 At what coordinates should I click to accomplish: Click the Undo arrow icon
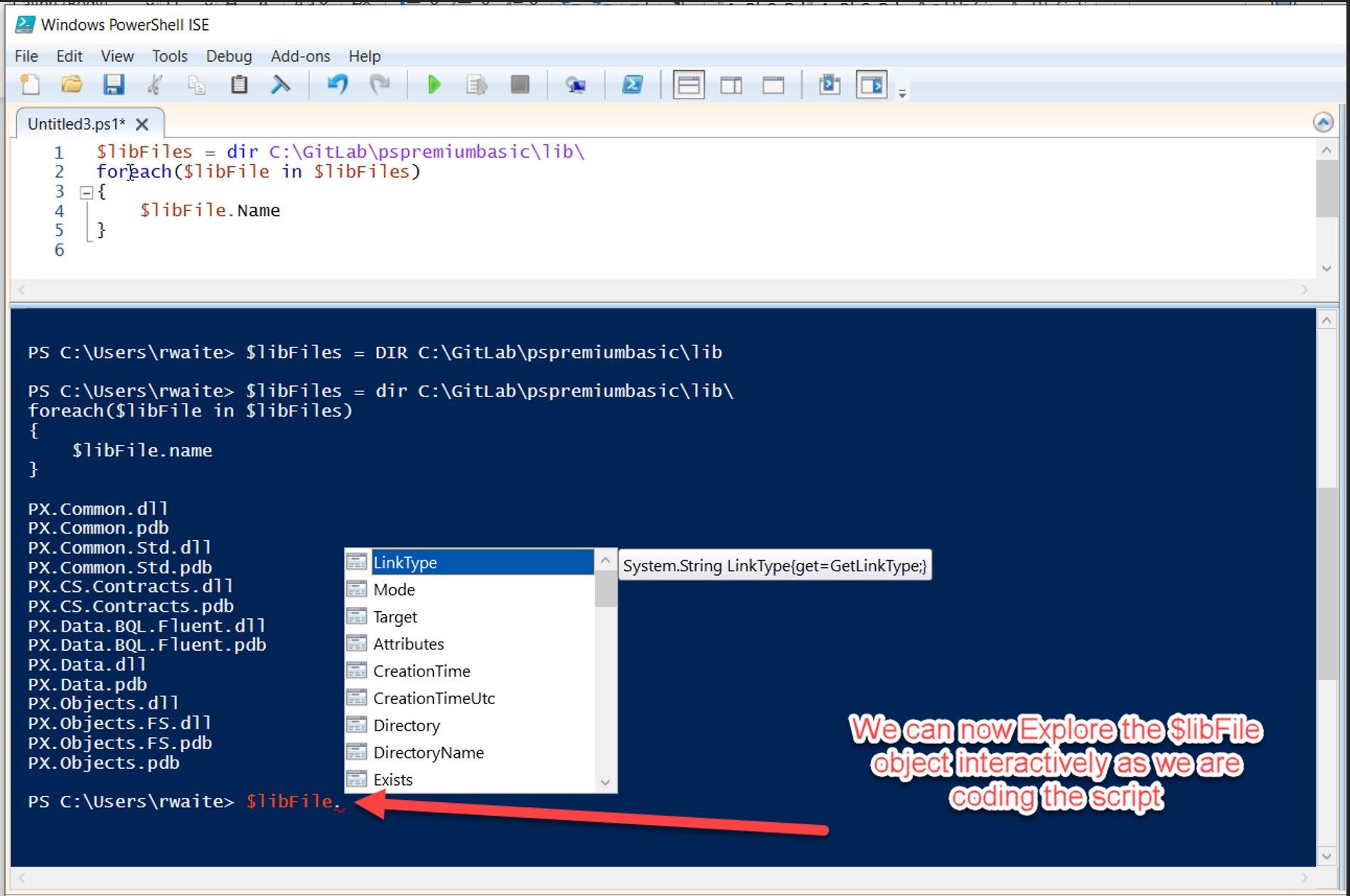(338, 85)
